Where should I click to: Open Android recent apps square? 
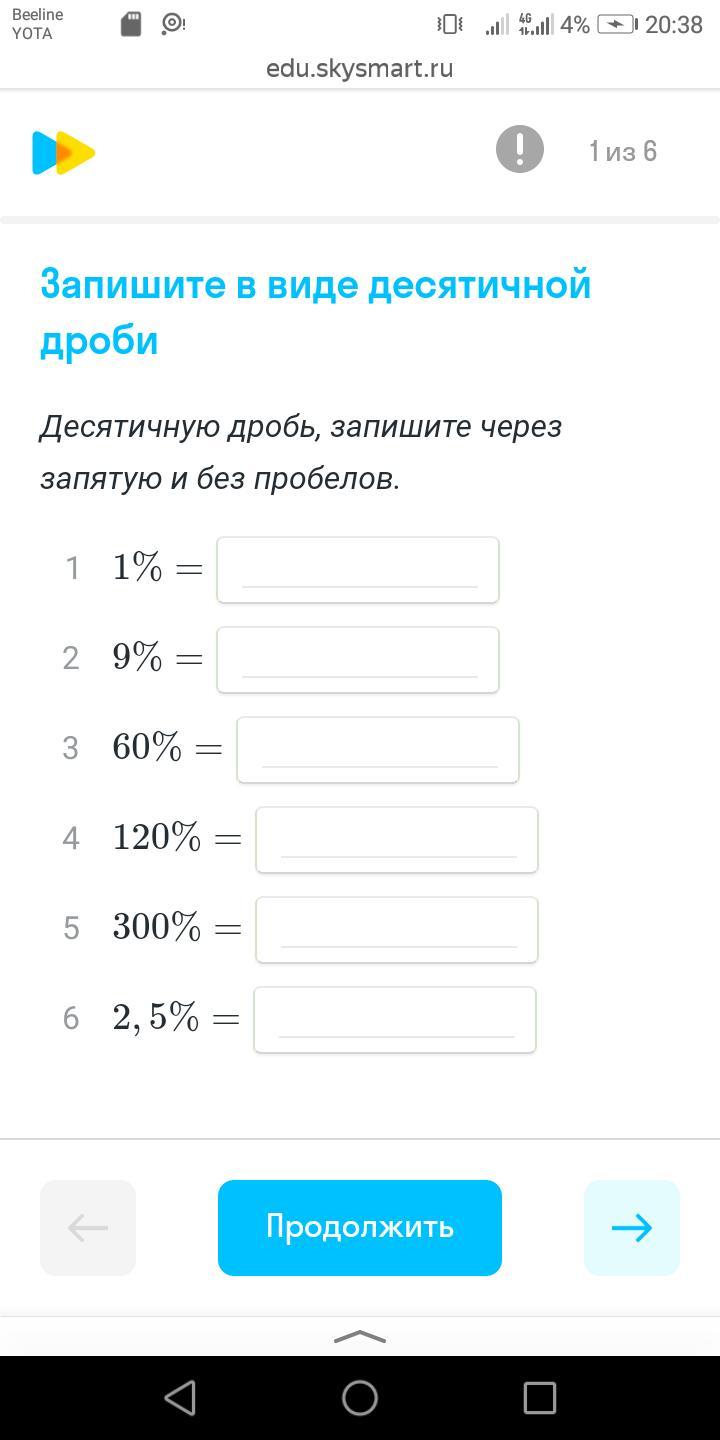[540, 1397]
